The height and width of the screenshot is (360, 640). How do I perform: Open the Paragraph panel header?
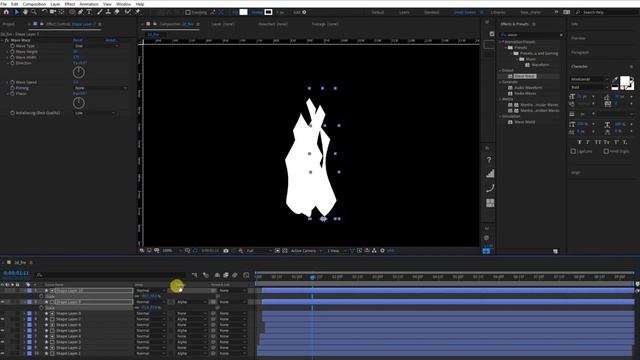tap(580, 52)
